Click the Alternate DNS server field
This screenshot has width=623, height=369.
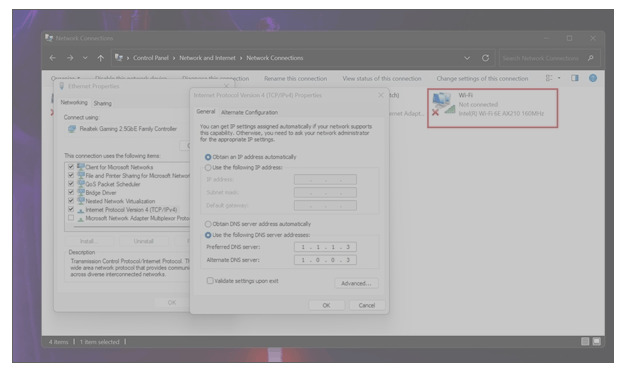(325, 260)
